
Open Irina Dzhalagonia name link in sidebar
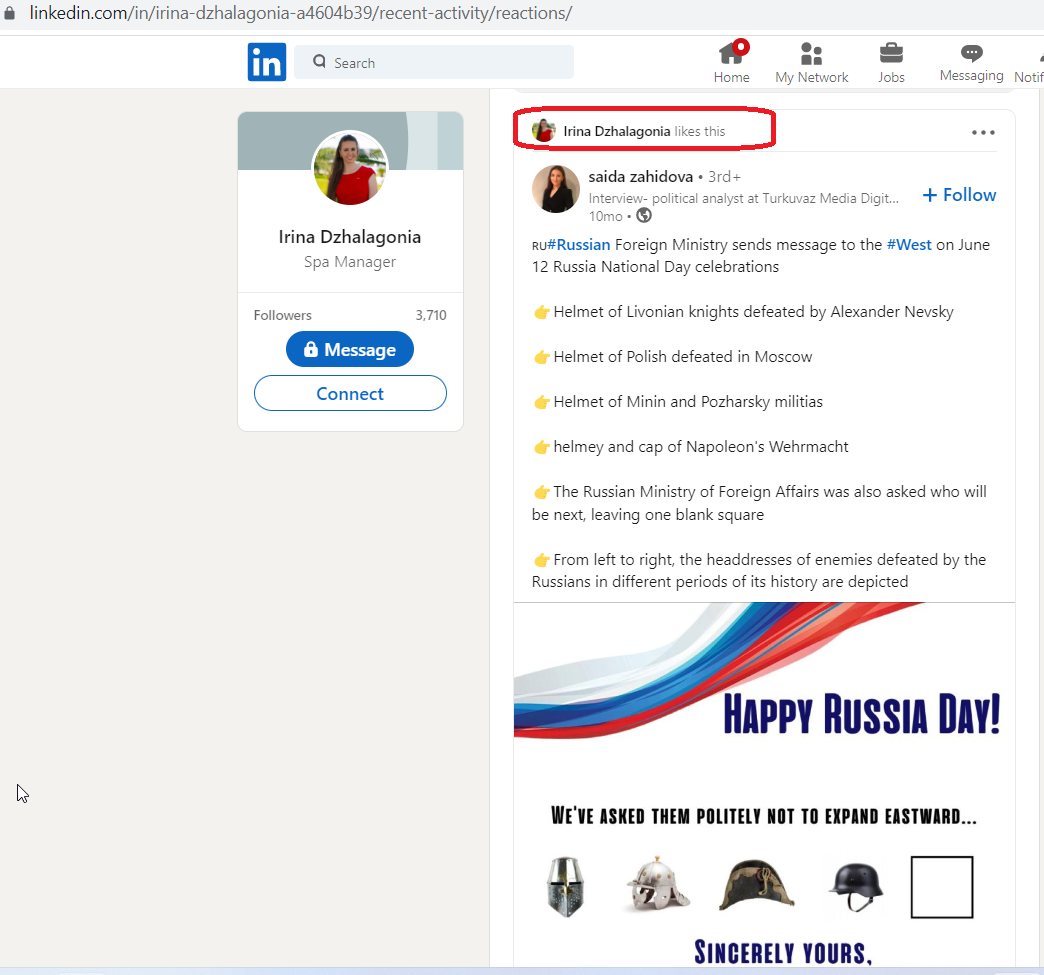point(350,237)
